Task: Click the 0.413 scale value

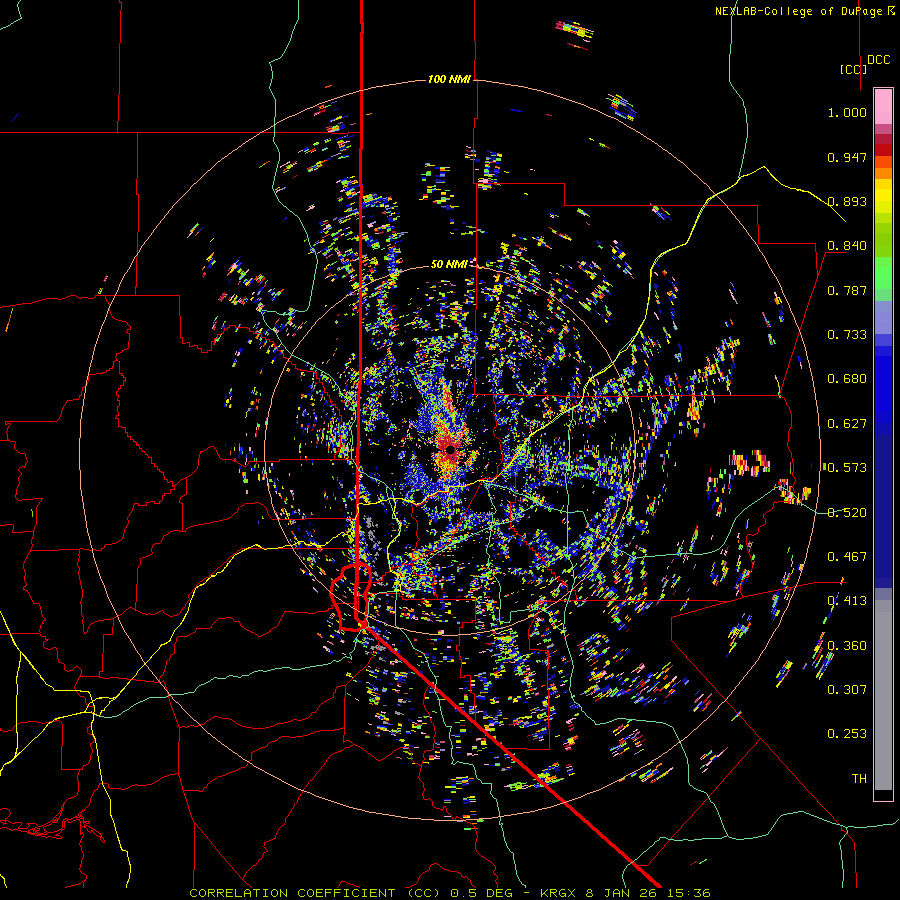Action: [x=847, y=600]
